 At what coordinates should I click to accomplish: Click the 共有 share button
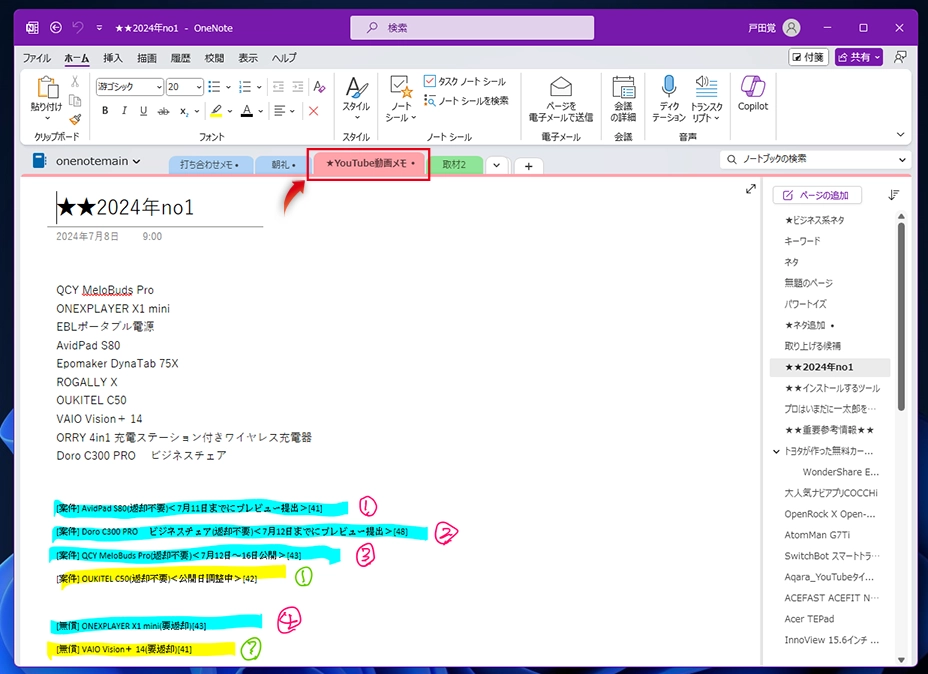point(858,57)
